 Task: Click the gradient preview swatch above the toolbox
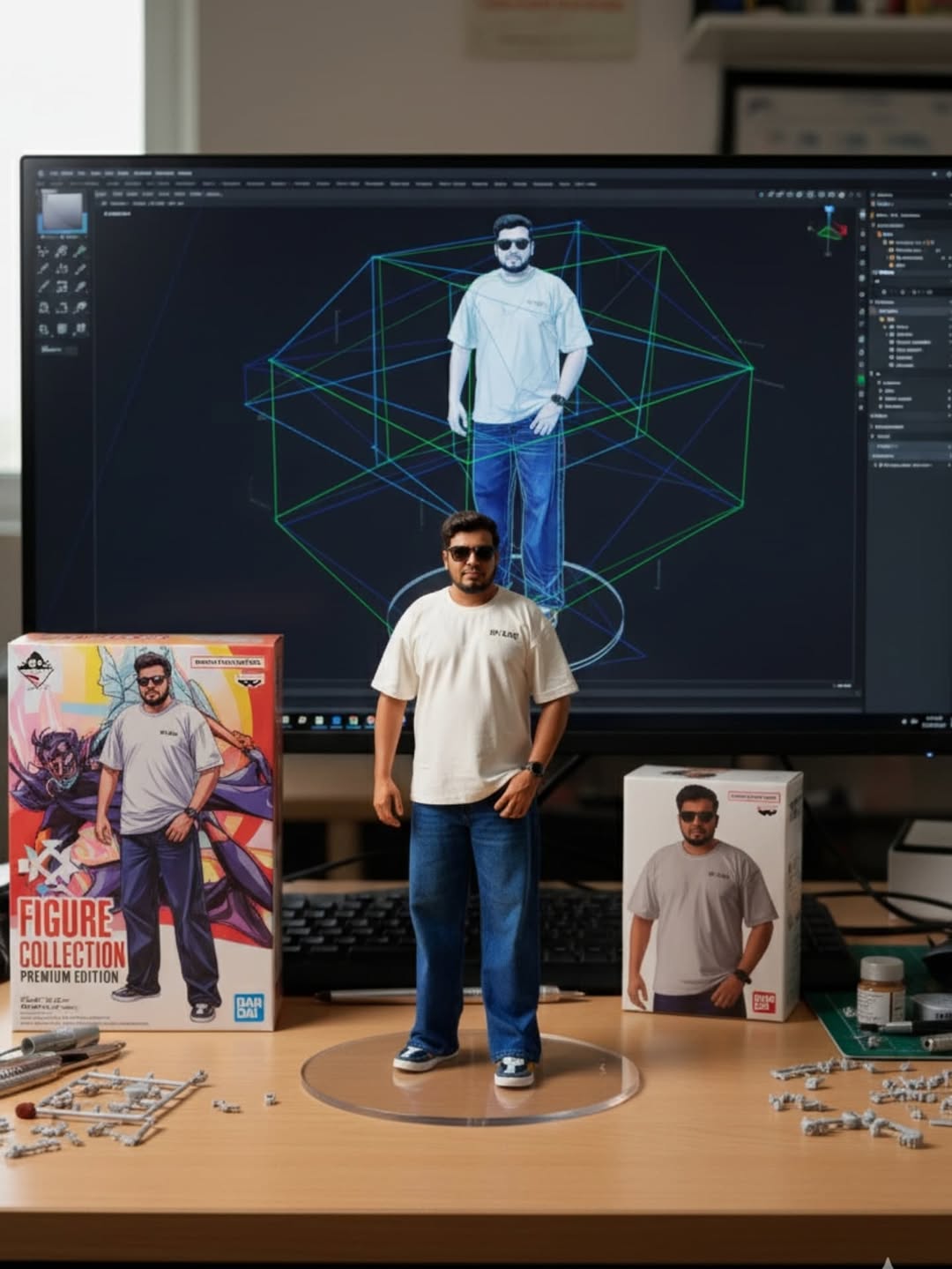click(x=62, y=212)
